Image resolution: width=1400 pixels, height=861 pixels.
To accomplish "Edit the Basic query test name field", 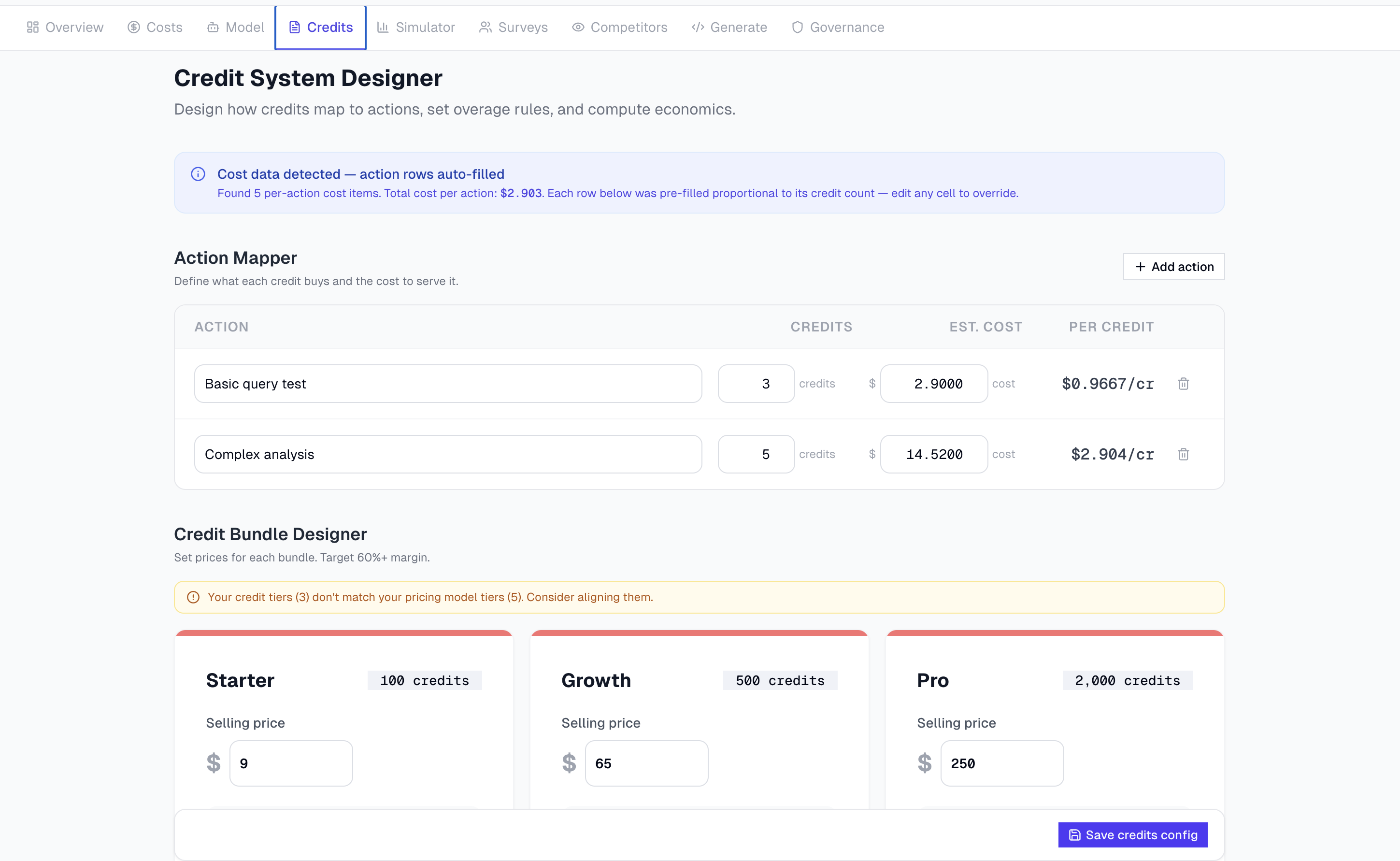I will [448, 384].
